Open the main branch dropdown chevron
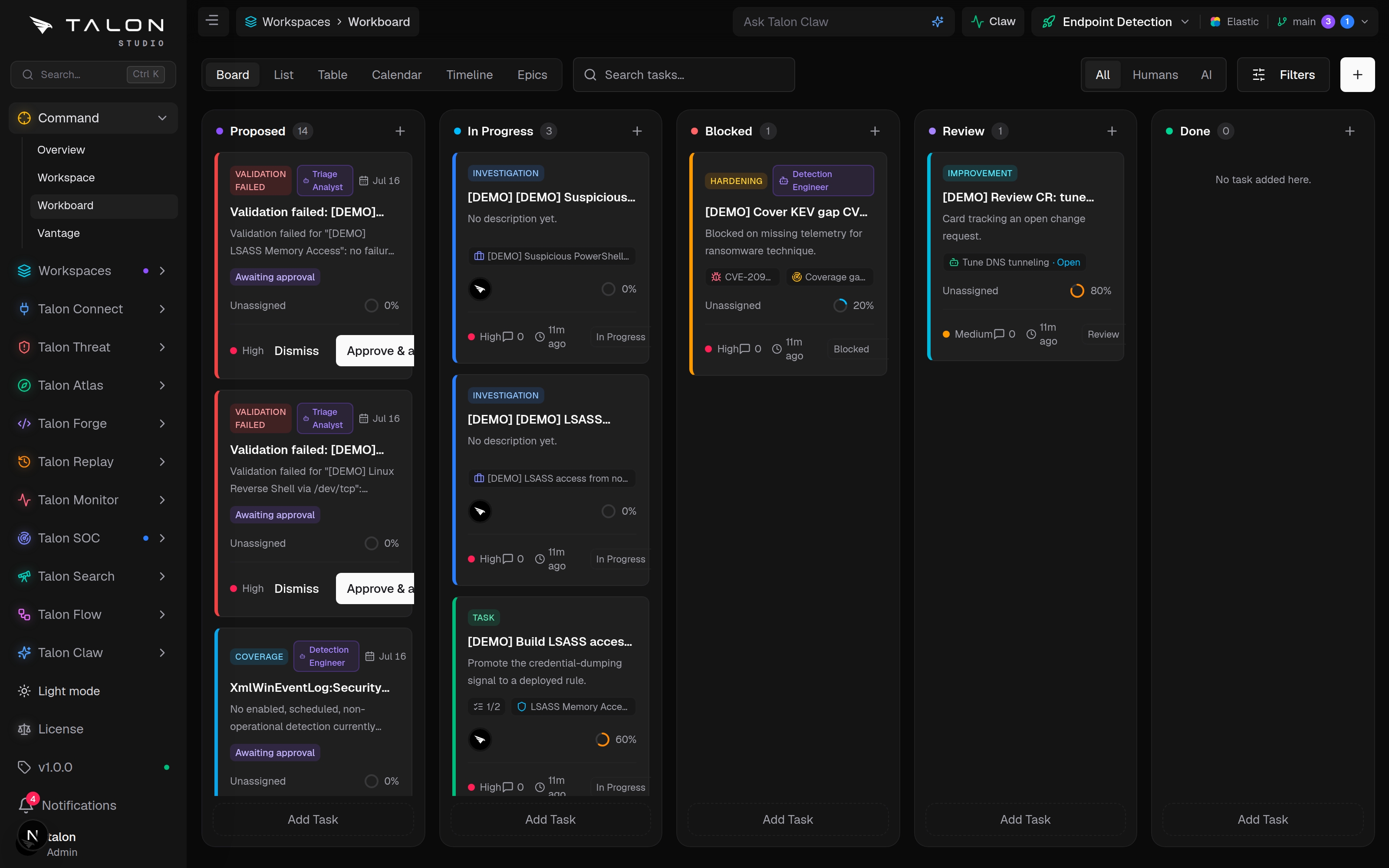1389x868 pixels. click(1365, 22)
